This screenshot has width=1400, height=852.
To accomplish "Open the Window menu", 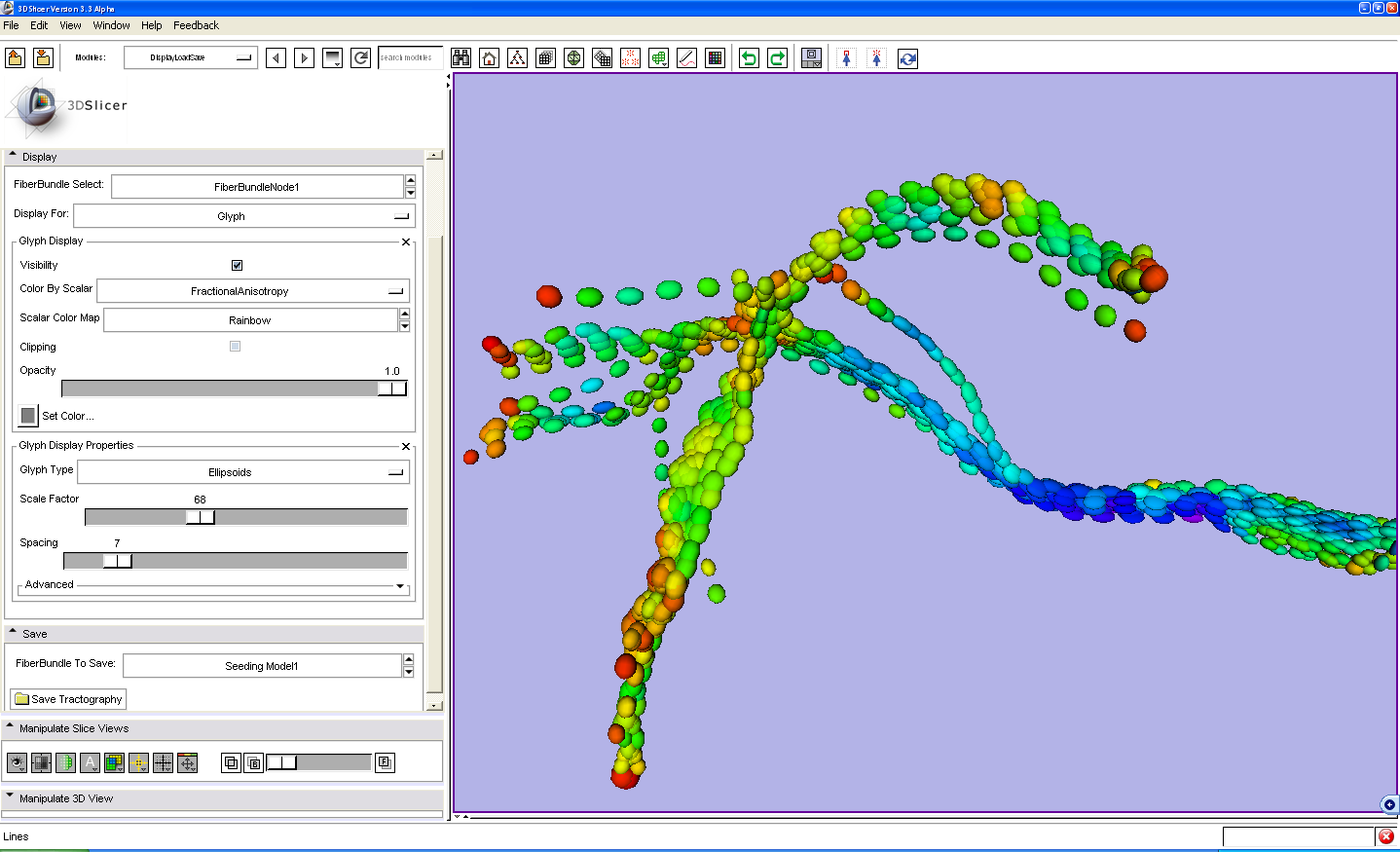I will click(111, 25).
